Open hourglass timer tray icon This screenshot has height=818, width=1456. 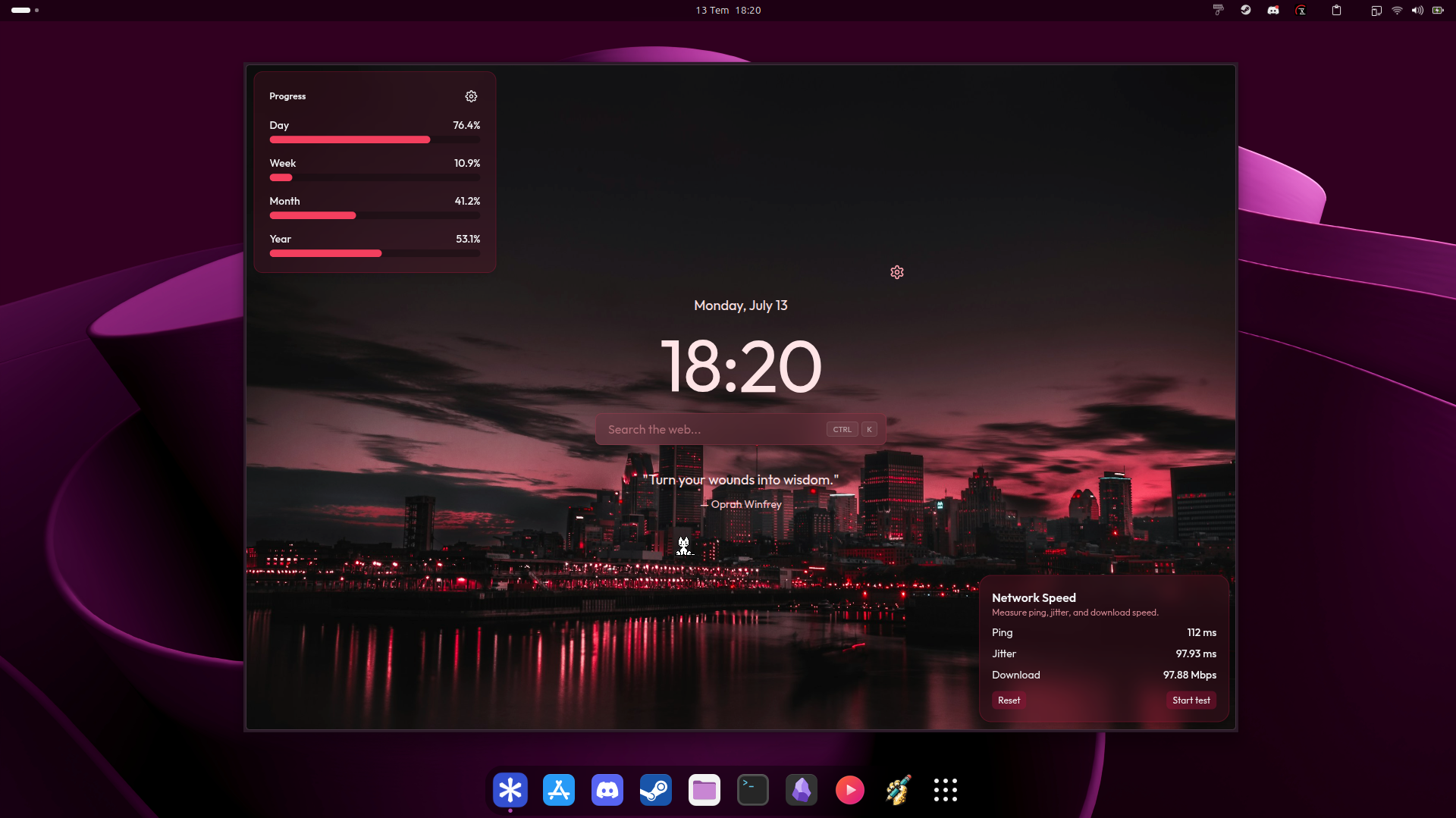pos(1301,10)
